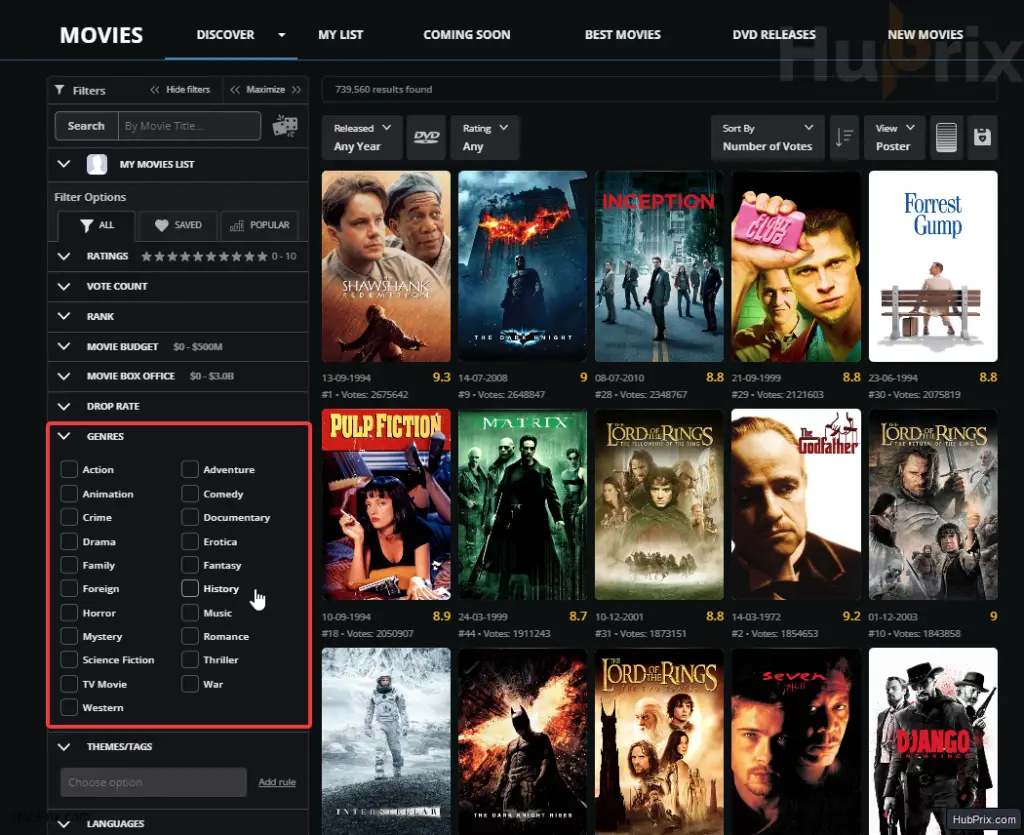Click the Choose option tags field

(x=153, y=782)
